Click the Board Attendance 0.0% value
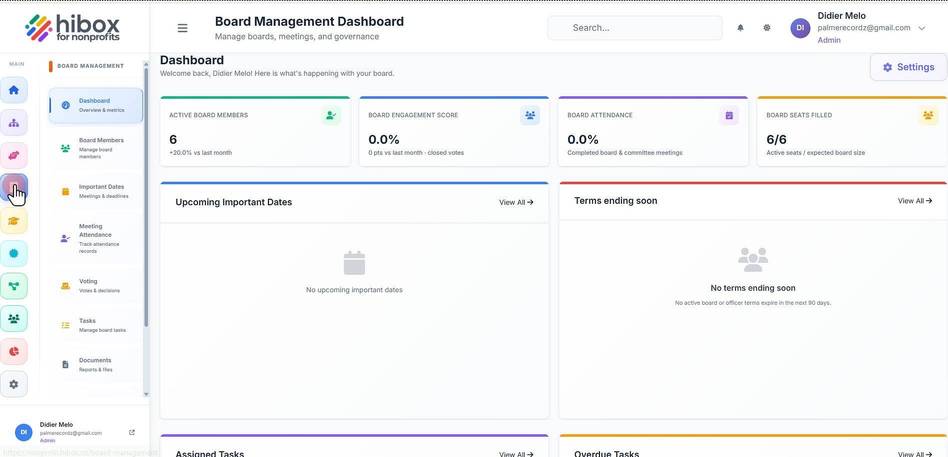 point(583,140)
